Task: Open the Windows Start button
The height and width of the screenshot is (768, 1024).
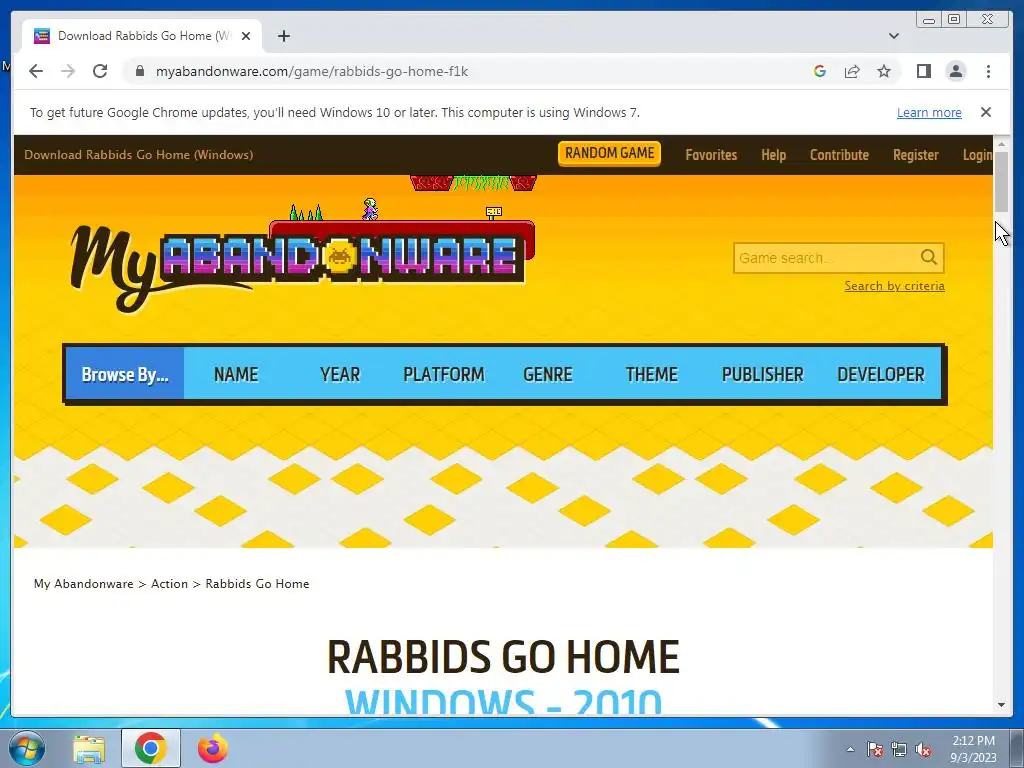Action: click(27, 748)
